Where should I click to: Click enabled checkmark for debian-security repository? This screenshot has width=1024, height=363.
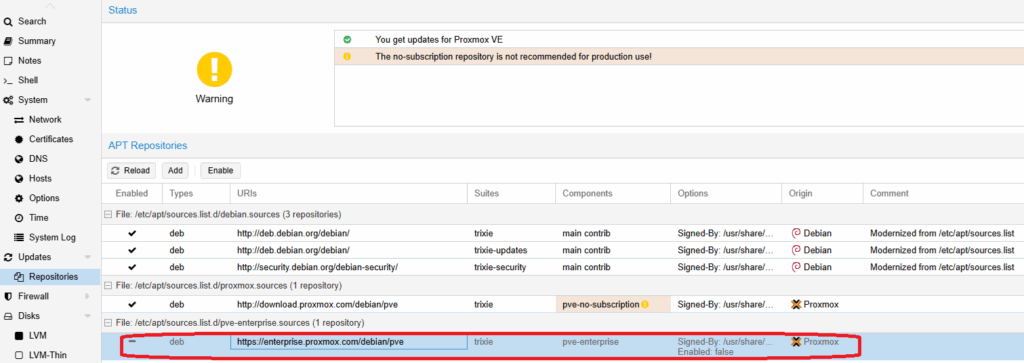coord(133,267)
